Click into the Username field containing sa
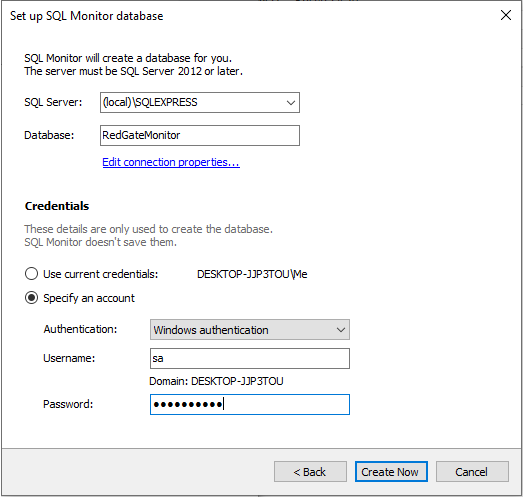This screenshot has width=523, height=497. click(x=250, y=359)
